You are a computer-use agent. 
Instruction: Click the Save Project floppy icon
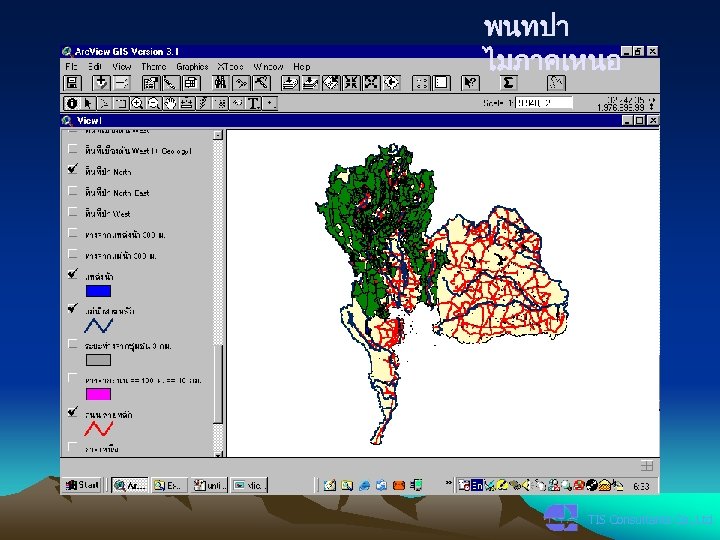pyautogui.click(x=72, y=83)
